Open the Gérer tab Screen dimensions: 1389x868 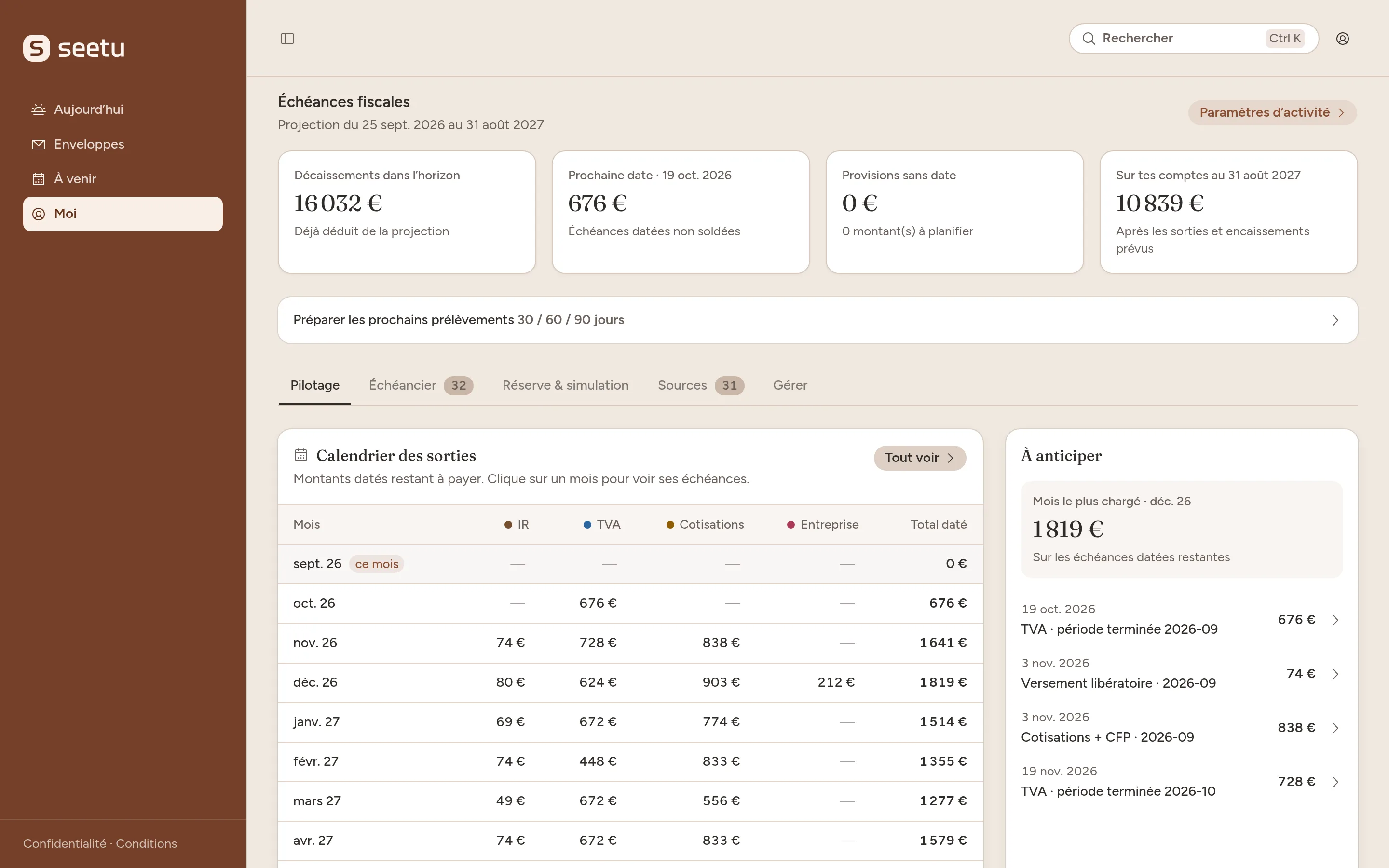[790, 385]
